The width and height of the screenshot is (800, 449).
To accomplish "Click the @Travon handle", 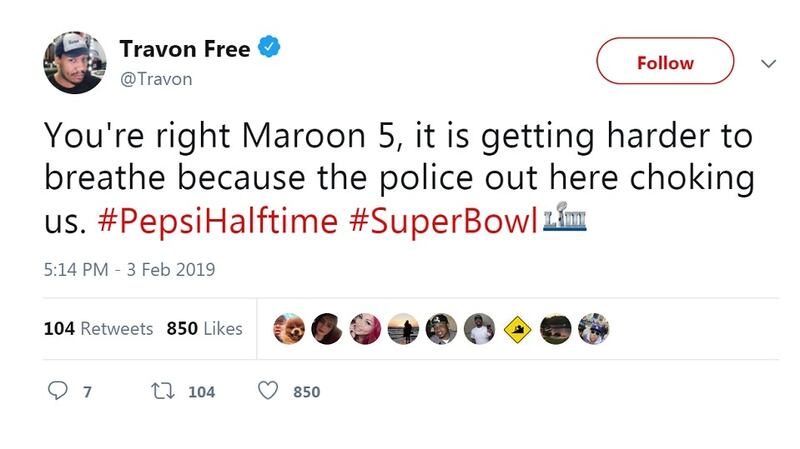I will [x=155, y=78].
